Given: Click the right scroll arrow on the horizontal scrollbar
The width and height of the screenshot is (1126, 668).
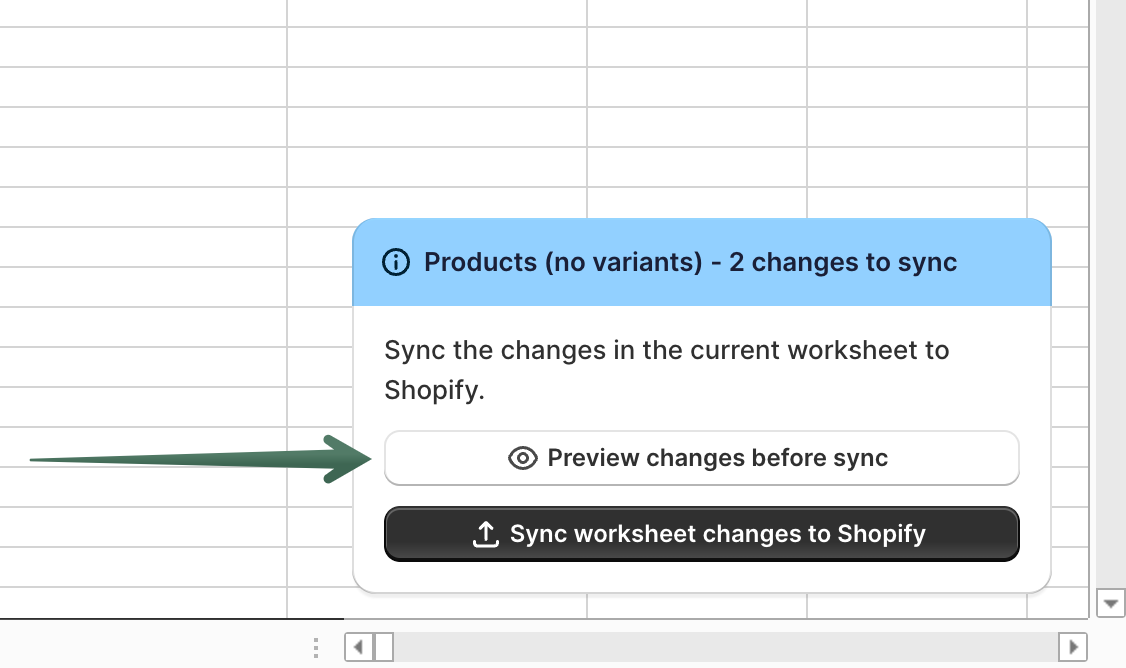Looking at the screenshot, I should point(1073,647).
